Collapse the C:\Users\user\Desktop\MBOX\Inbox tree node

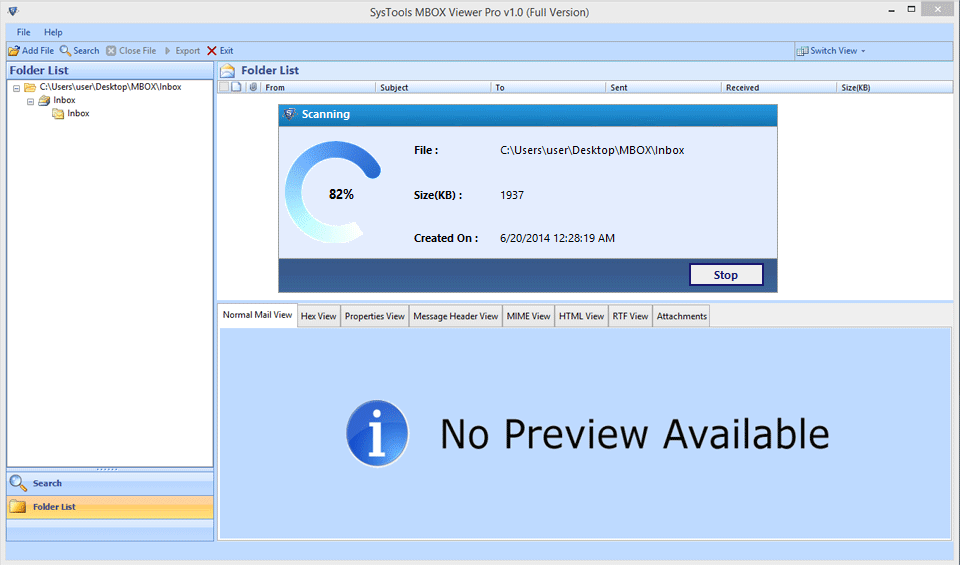(x=17, y=88)
